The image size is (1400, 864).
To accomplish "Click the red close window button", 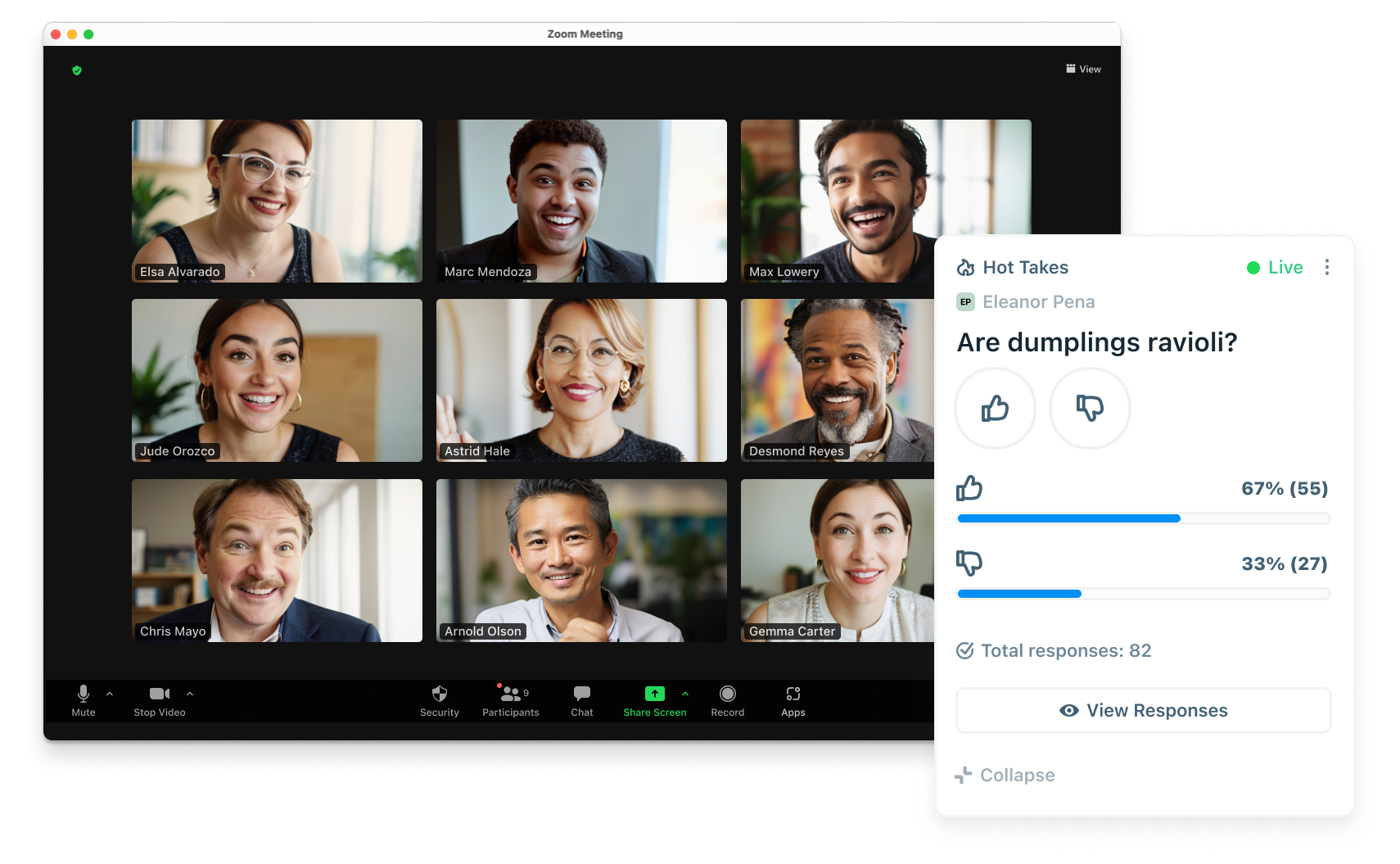I will coord(56,34).
